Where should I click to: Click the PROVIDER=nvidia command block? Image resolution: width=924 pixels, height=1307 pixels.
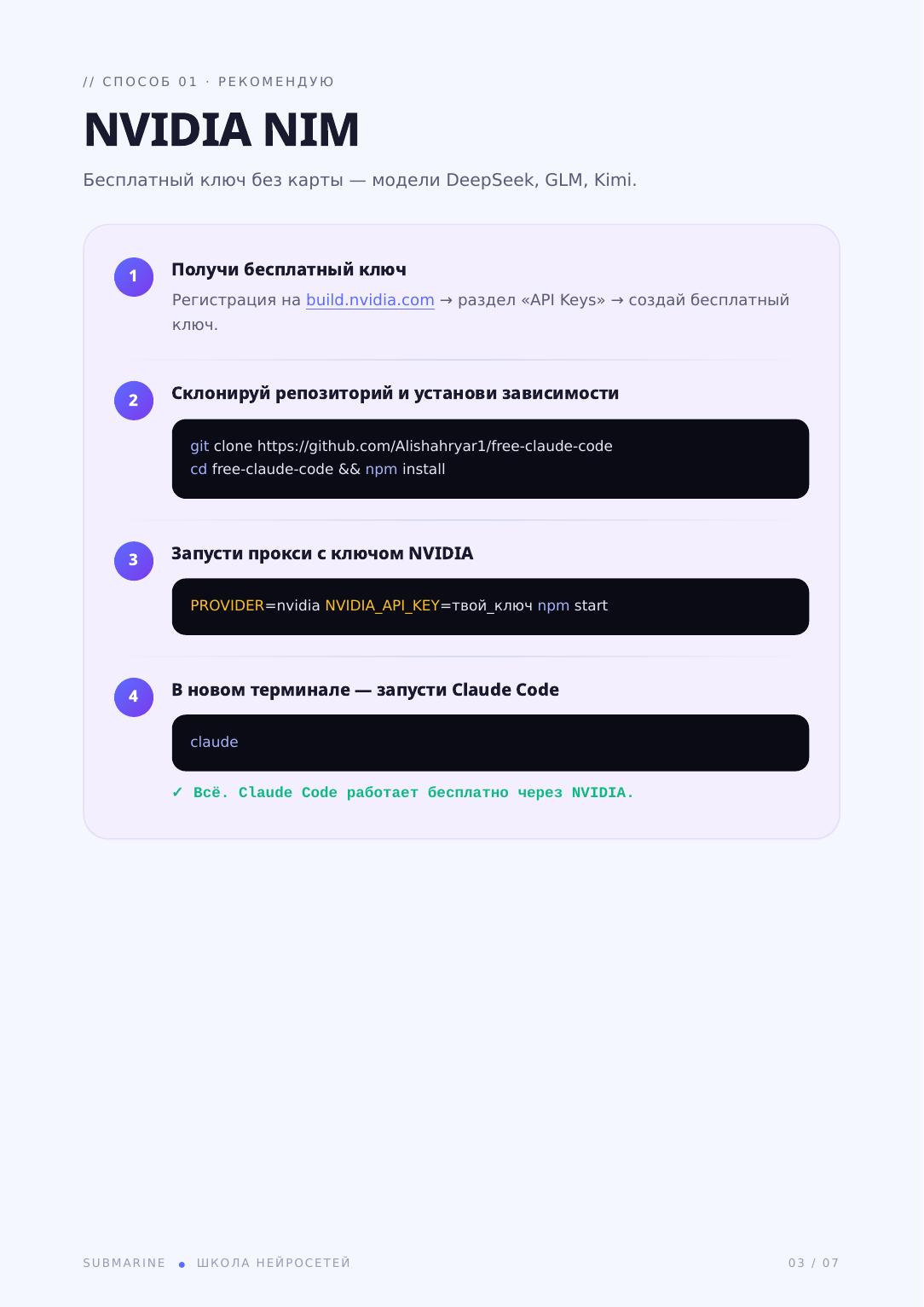(490, 607)
